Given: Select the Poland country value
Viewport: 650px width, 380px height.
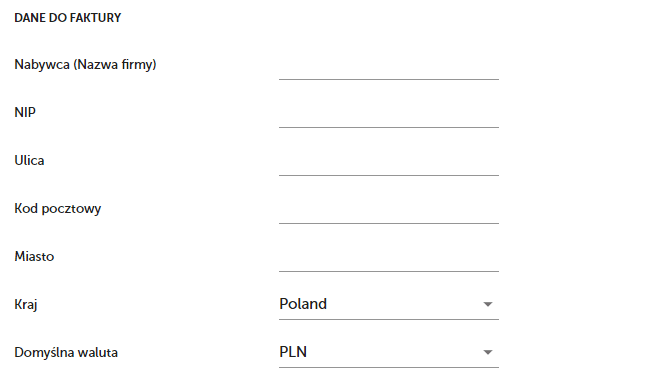Looking at the screenshot, I should click(303, 304).
